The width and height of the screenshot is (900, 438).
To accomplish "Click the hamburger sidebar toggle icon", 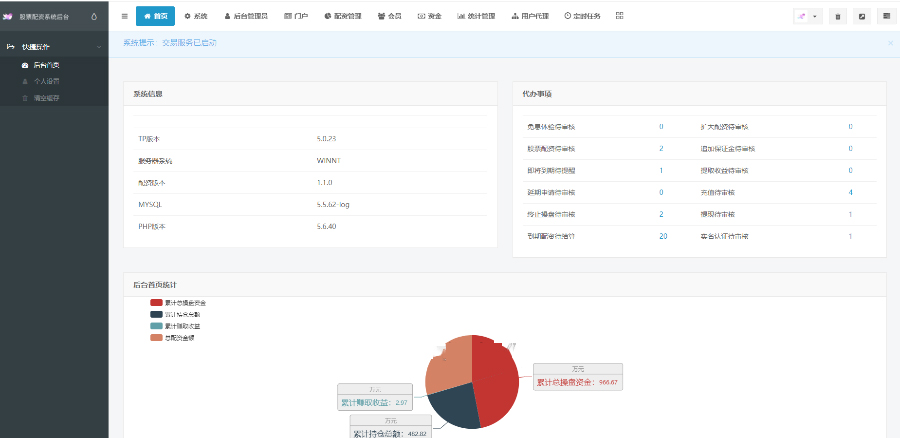I will click(x=124, y=16).
